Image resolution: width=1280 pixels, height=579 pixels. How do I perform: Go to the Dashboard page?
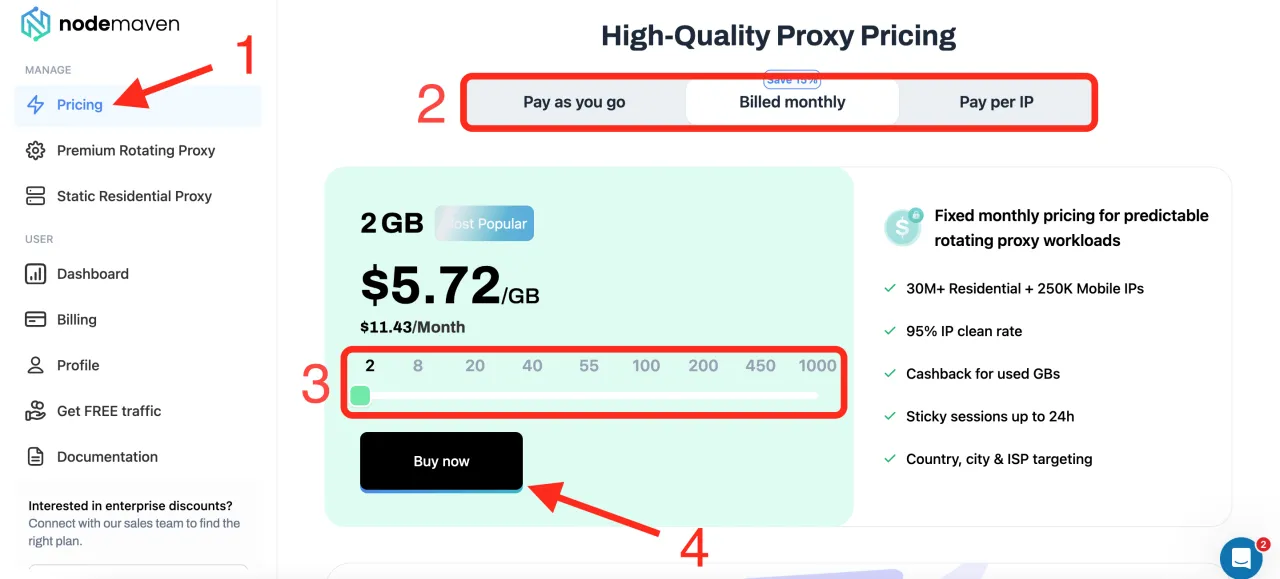pos(93,274)
